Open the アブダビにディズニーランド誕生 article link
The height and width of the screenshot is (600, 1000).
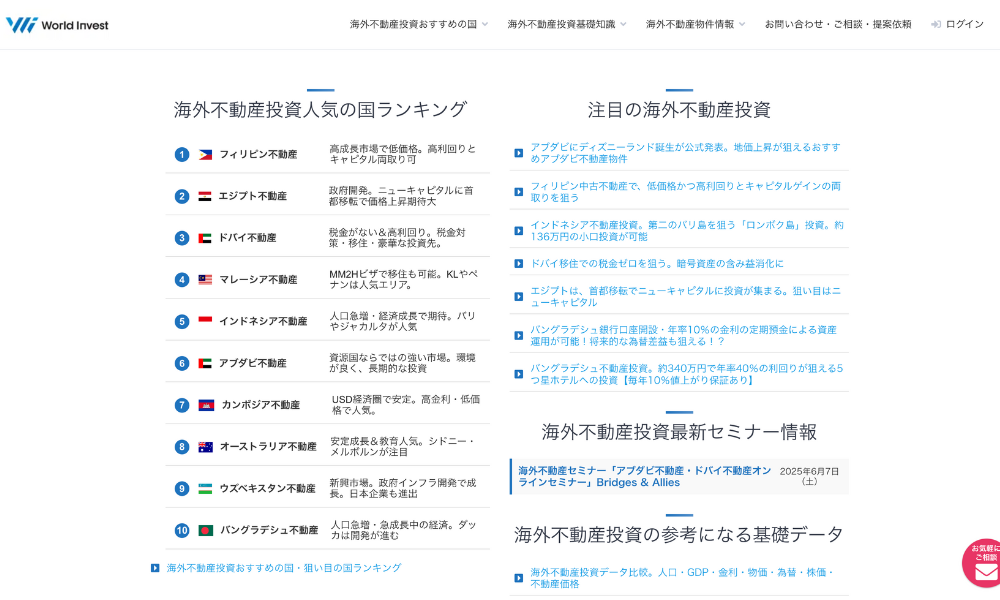point(685,152)
